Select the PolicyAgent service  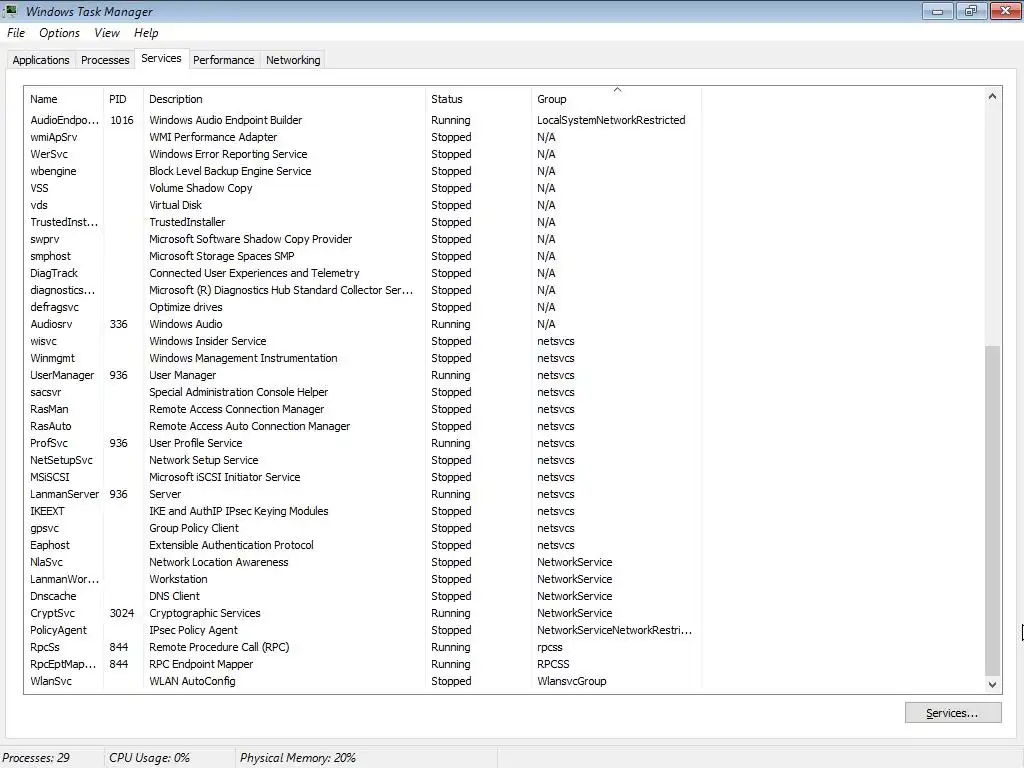coord(364,630)
